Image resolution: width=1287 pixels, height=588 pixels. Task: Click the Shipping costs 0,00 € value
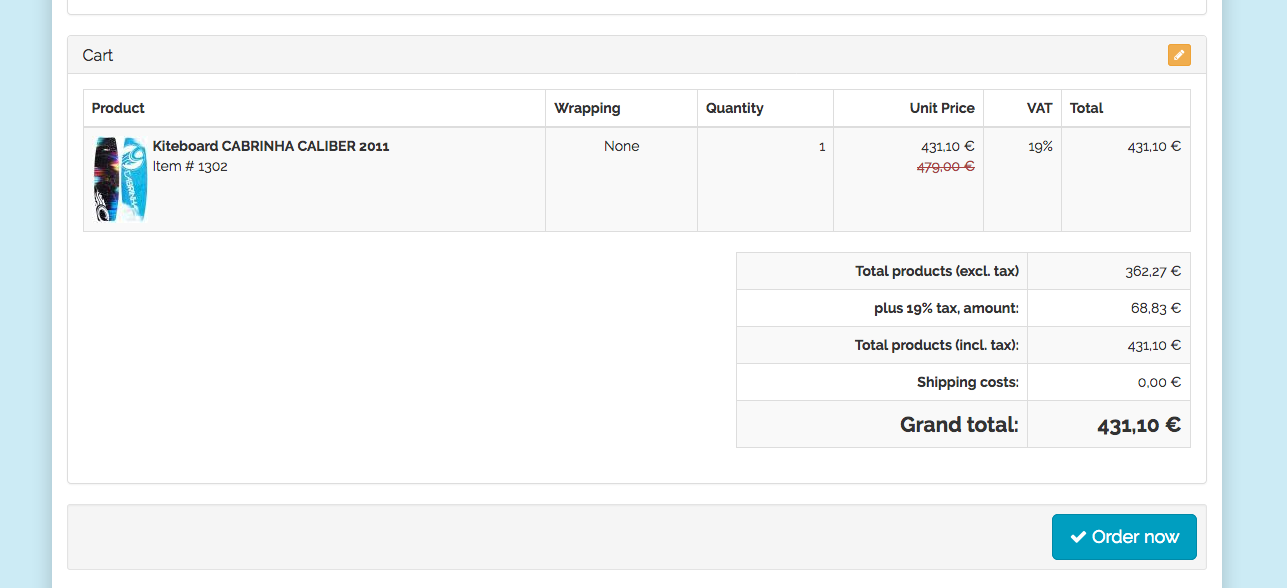[x=1159, y=382]
